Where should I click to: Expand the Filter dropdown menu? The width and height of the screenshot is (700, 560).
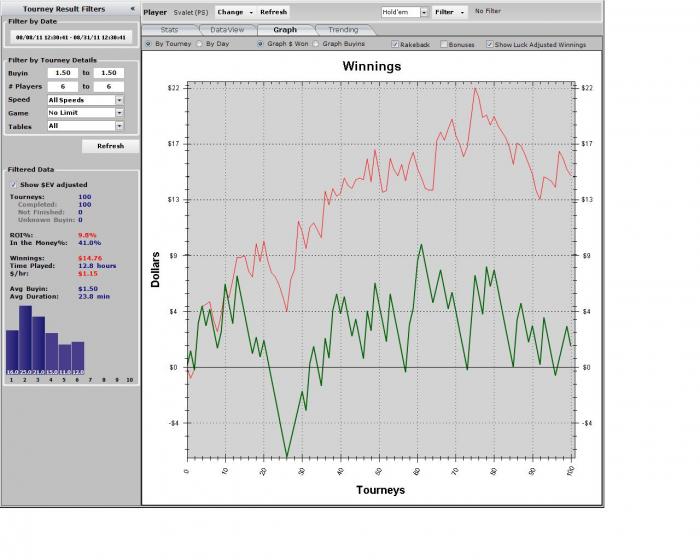pos(449,12)
